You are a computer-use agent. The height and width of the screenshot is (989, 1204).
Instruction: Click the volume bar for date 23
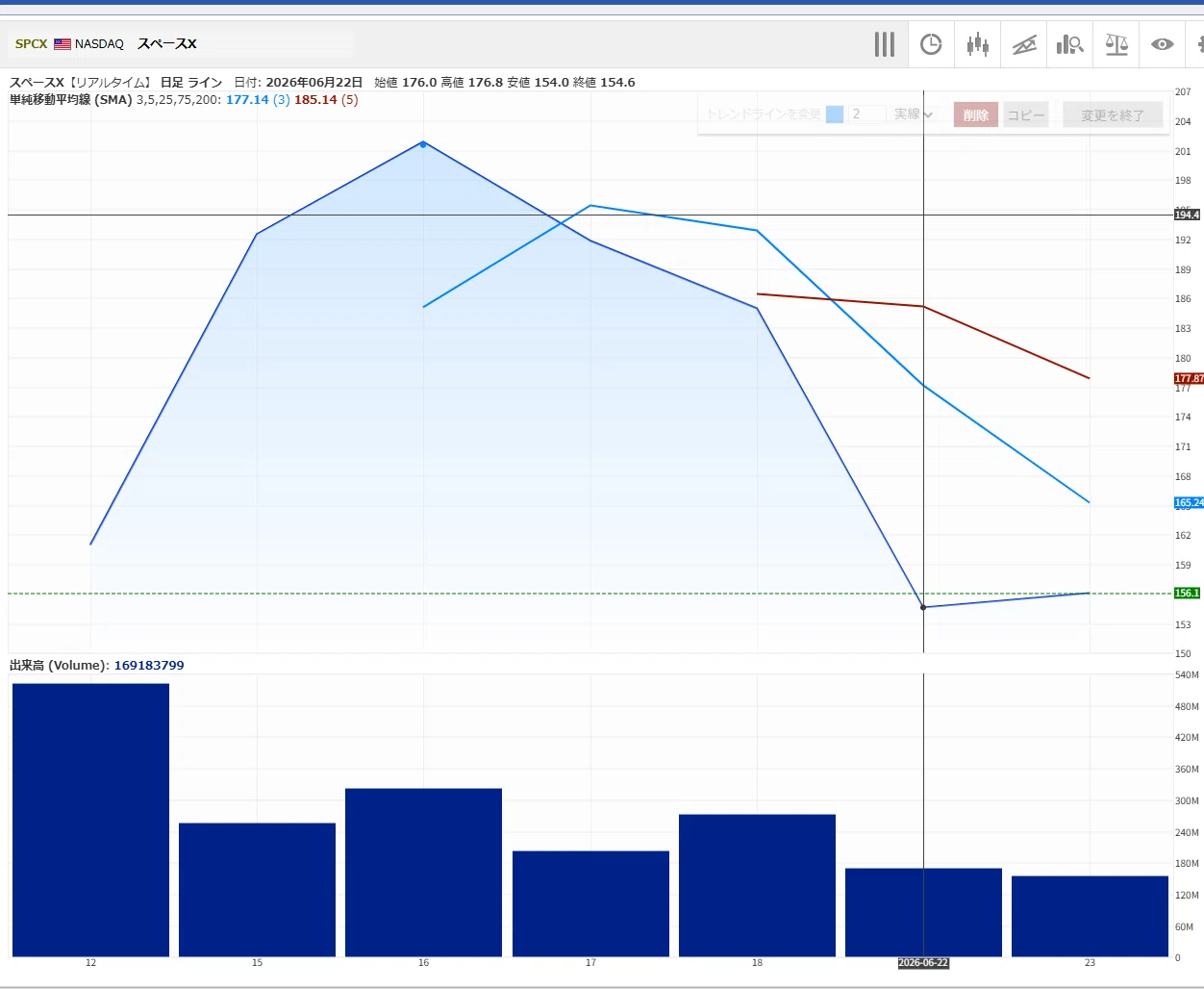tap(1090, 916)
